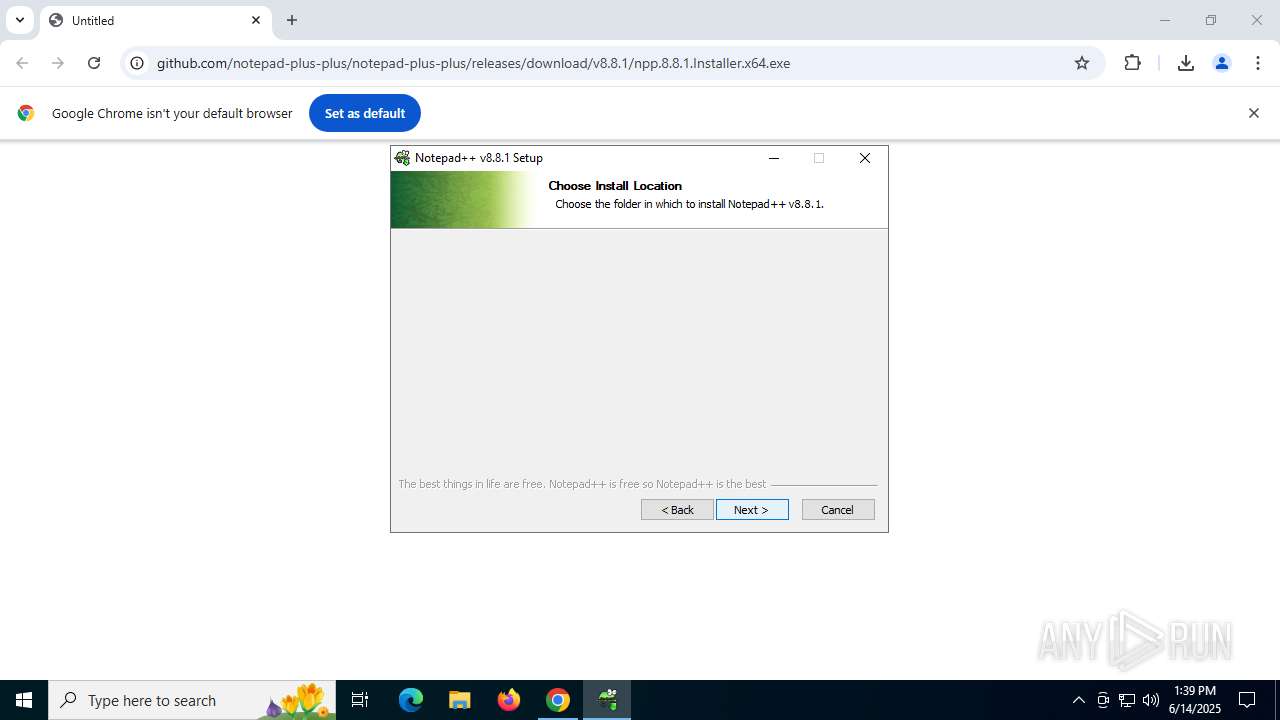Set Chrome as default browser
This screenshot has height=720, width=1280.
(x=364, y=113)
